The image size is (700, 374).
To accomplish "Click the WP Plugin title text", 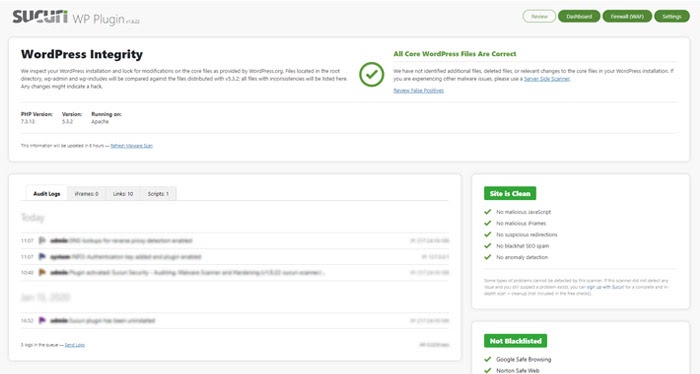I will [x=99, y=19].
